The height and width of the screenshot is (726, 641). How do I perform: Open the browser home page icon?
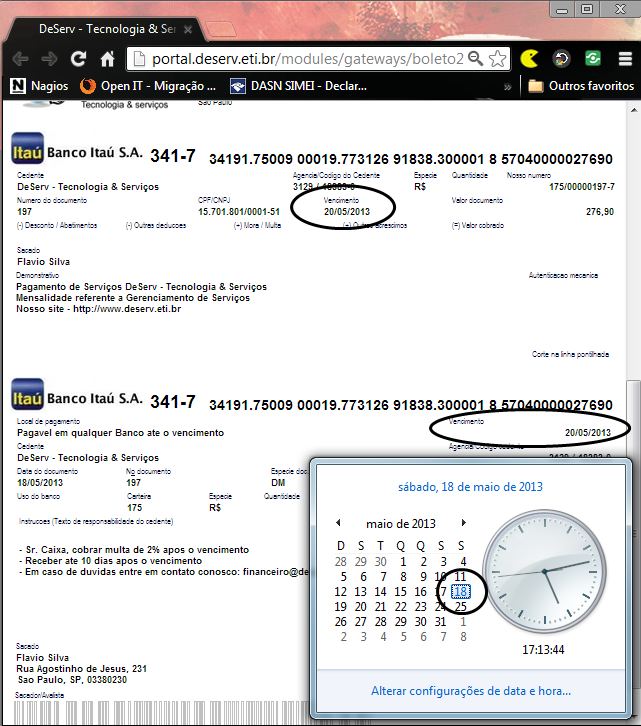107,59
